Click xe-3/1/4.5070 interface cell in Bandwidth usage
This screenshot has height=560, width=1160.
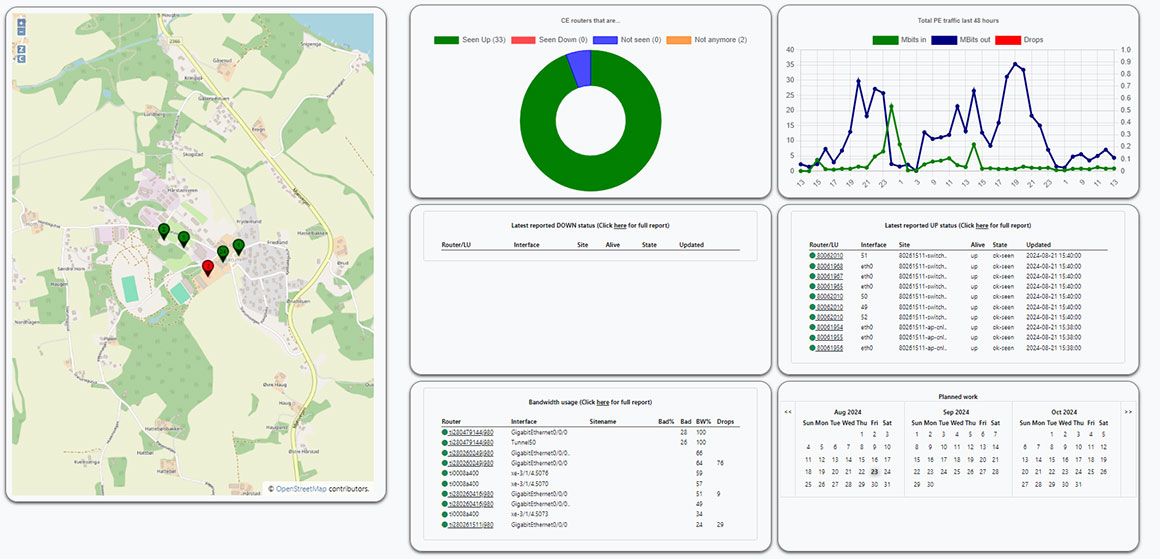pos(530,483)
